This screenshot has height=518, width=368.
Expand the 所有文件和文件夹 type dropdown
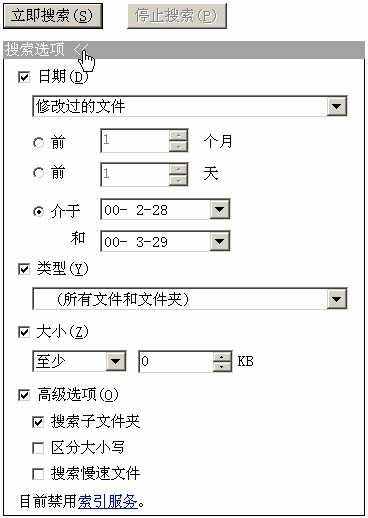pyautogui.click(x=336, y=299)
